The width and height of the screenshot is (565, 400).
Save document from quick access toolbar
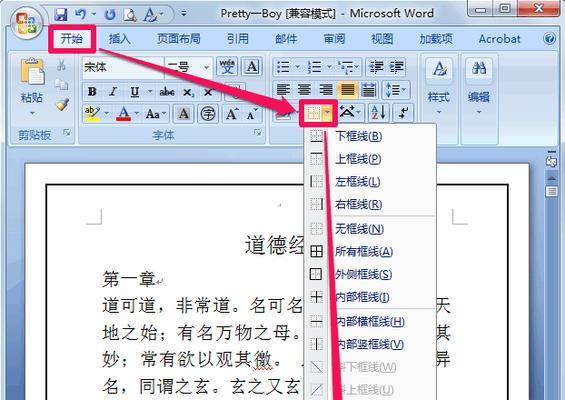[x=61, y=15]
